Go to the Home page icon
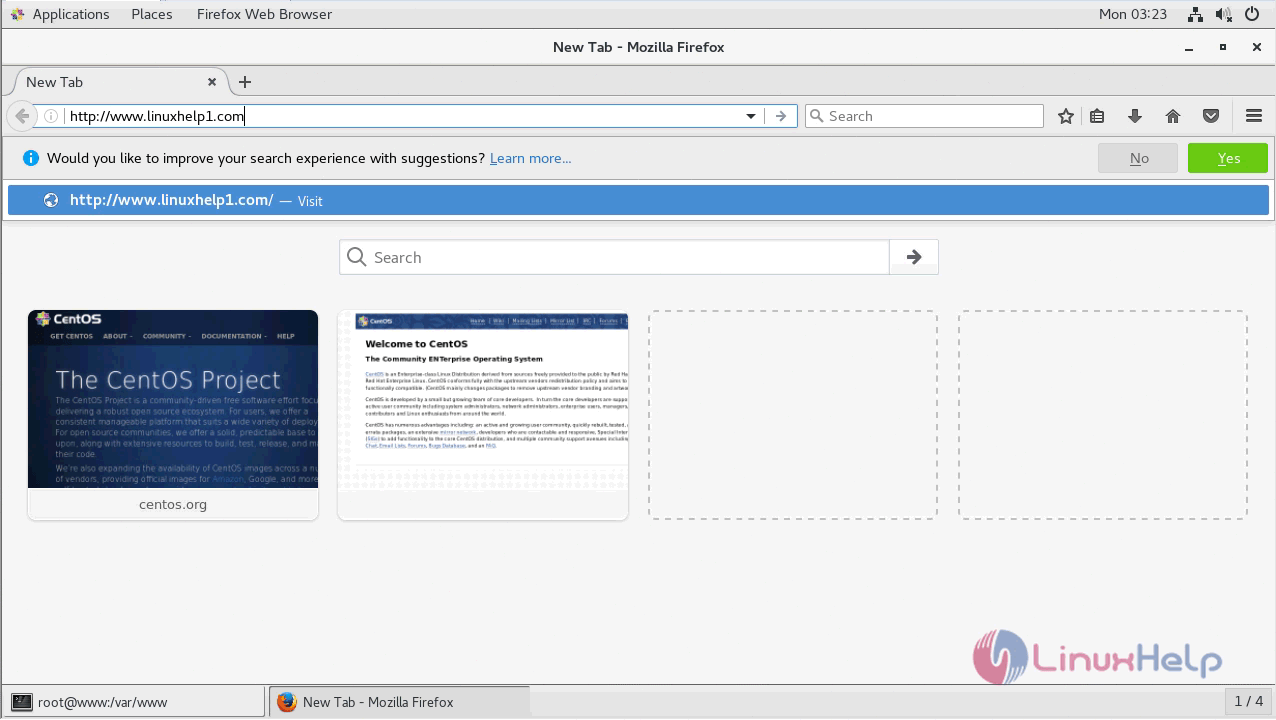Screen dimensions: 1276x720 [1173, 116]
